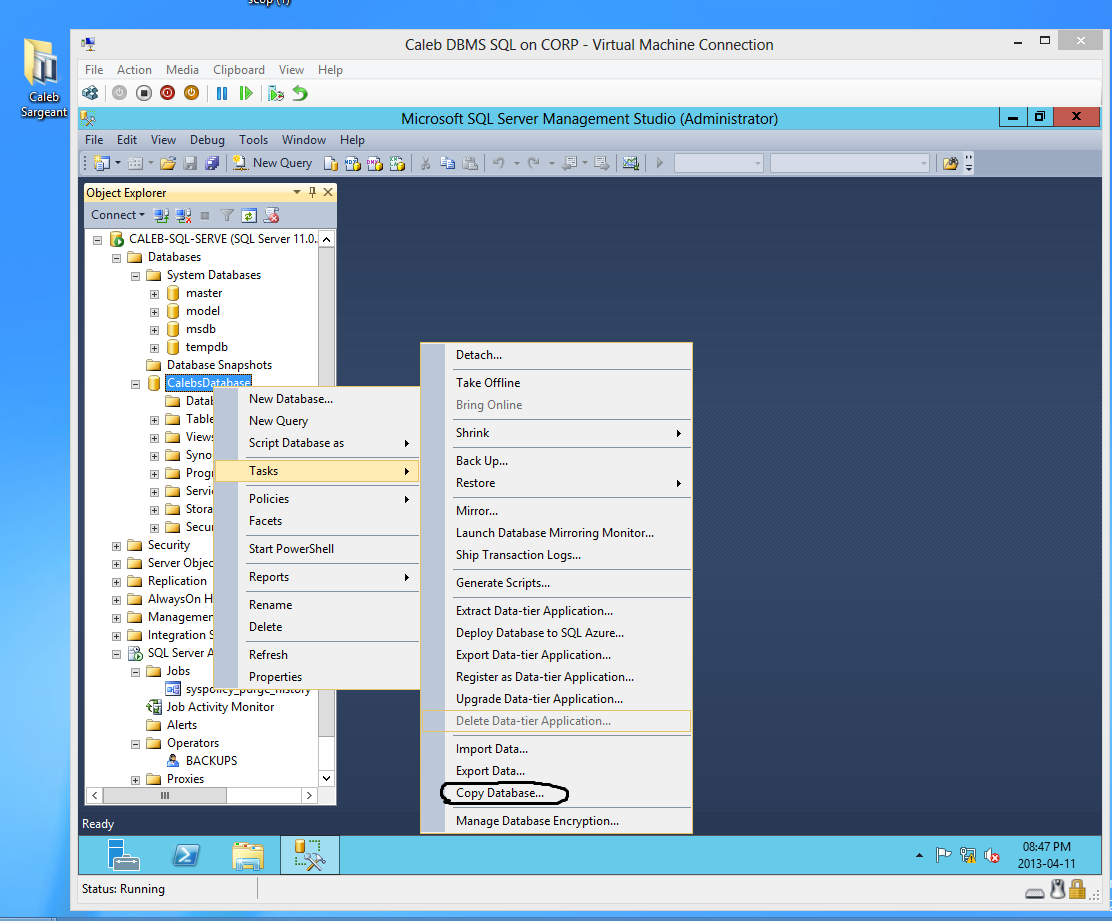Click the New Query button
The height and width of the screenshot is (921, 1112).
tap(273, 163)
